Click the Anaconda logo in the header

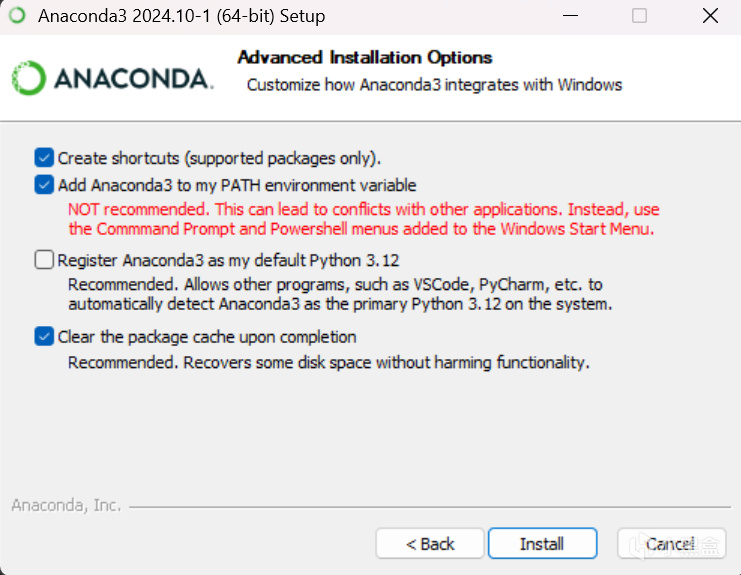pyautogui.click(x=112, y=78)
